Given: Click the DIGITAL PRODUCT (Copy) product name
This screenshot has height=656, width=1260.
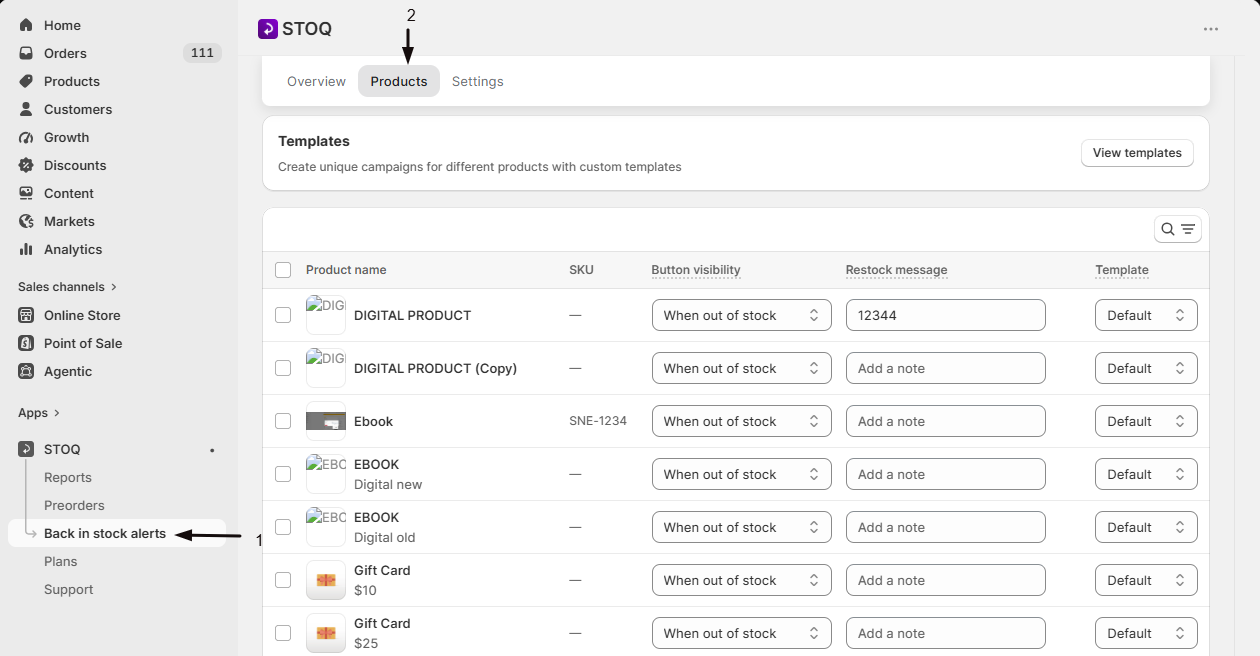Looking at the screenshot, I should [435, 368].
